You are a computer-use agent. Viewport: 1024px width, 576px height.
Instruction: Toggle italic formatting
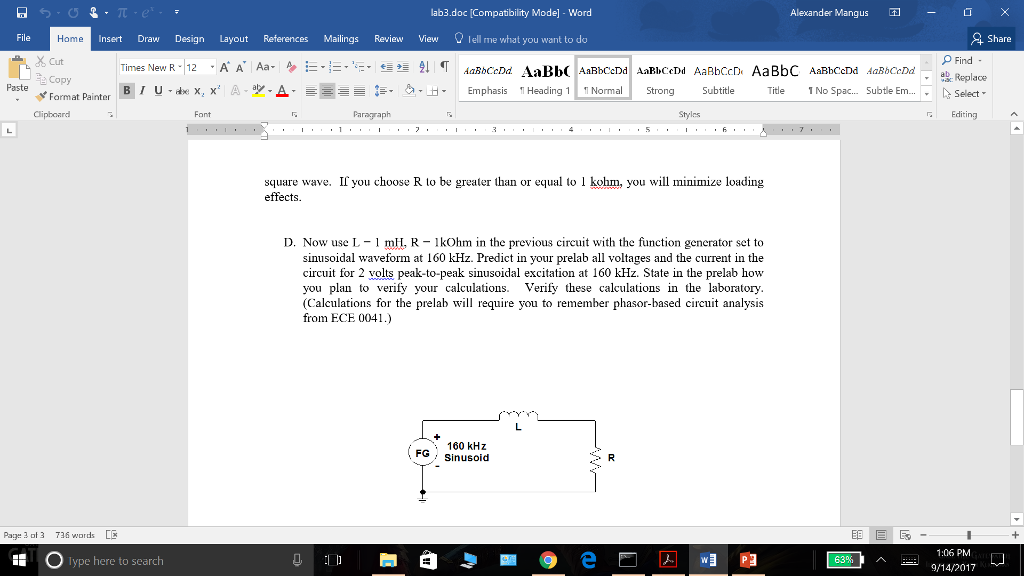(142, 90)
